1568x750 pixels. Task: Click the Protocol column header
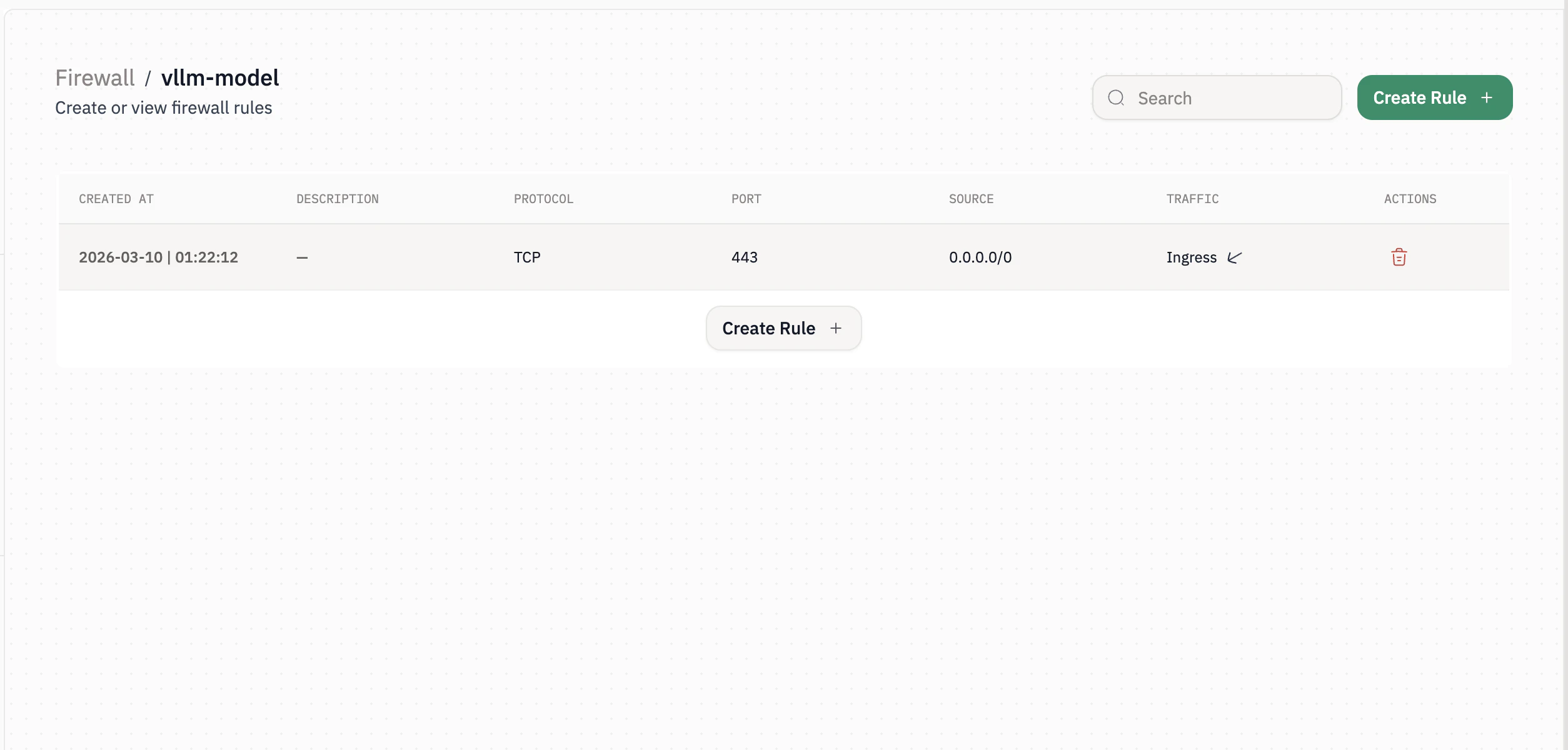point(543,199)
